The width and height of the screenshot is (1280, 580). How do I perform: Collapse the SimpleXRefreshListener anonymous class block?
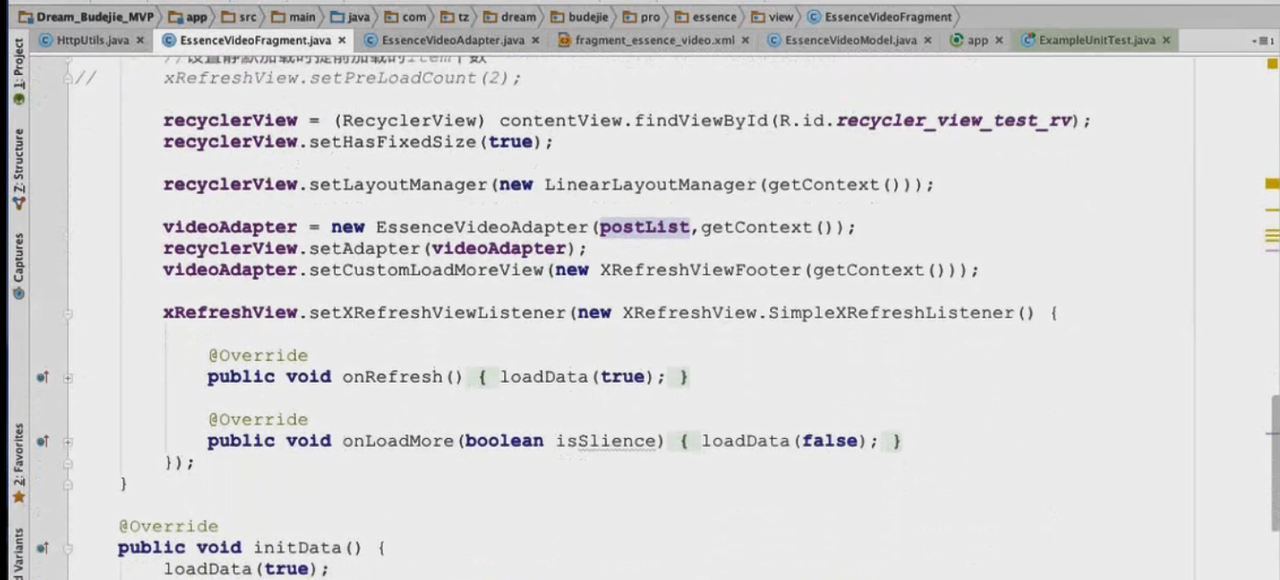(x=67, y=313)
